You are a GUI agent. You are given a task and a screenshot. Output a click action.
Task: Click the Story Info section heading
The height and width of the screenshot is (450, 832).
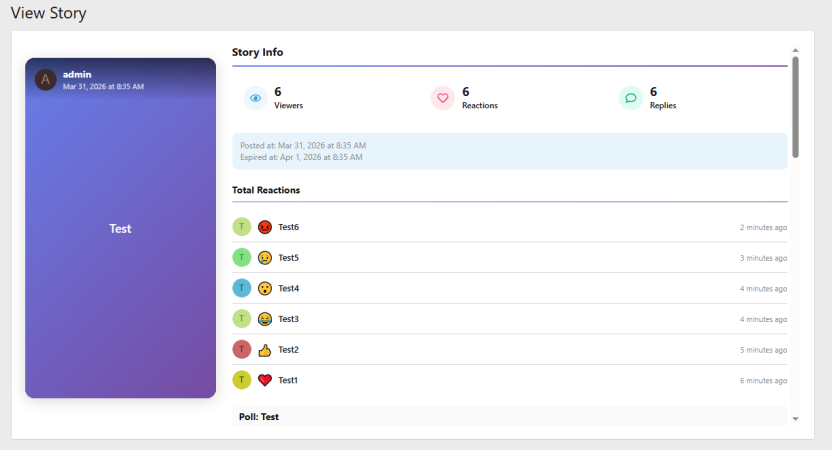click(257, 52)
